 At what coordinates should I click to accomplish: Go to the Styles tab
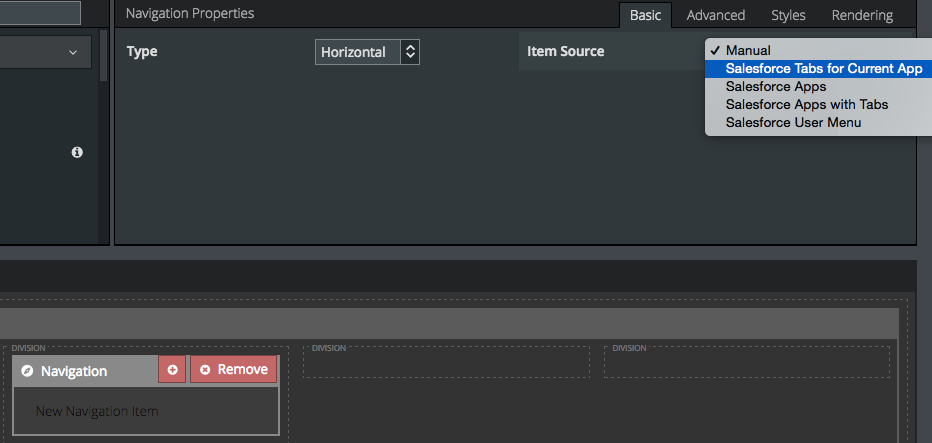[788, 15]
